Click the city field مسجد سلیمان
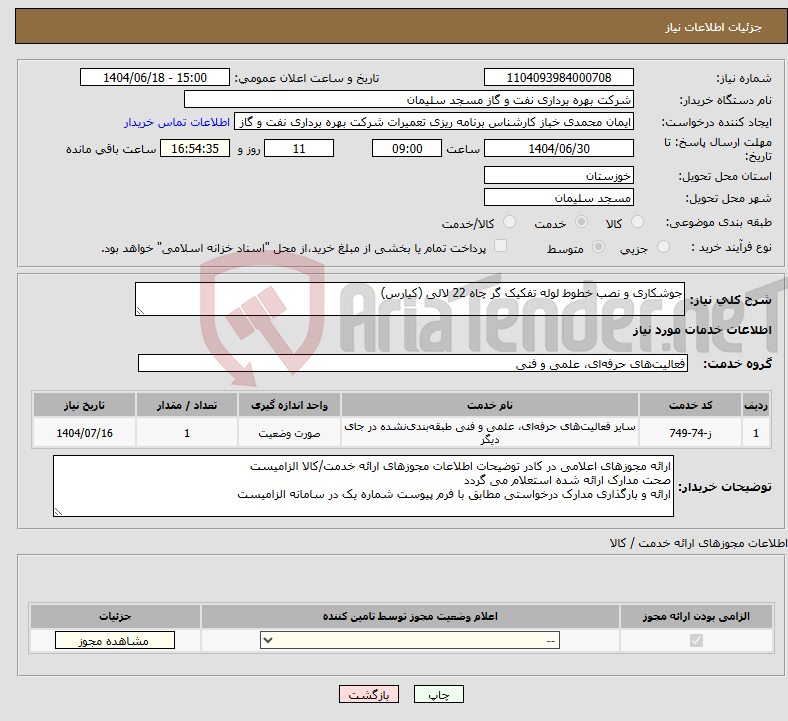This screenshot has width=788, height=721. pyautogui.click(x=558, y=197)
